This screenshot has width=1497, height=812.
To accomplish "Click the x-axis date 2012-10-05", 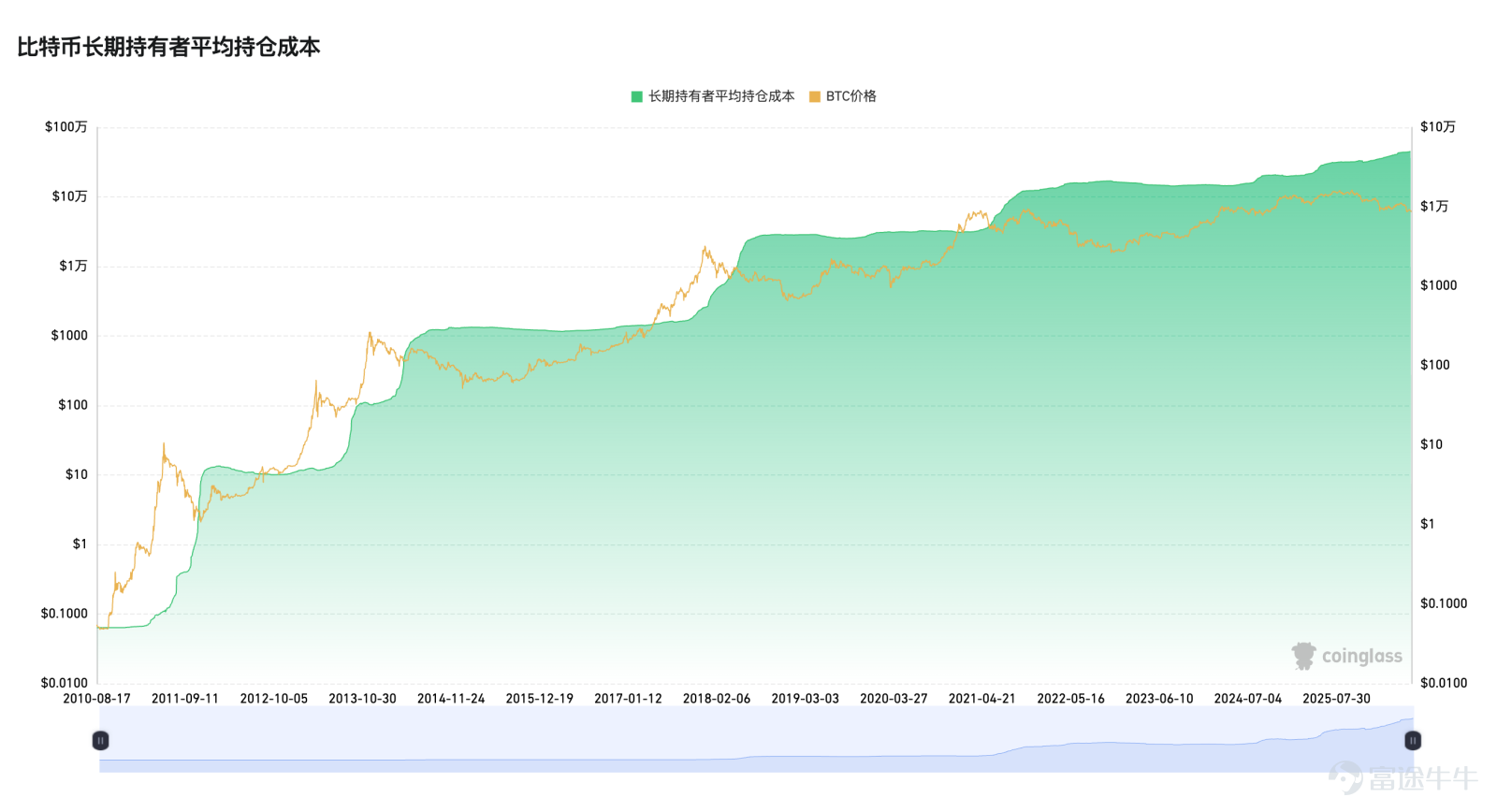I will [274, 699].
